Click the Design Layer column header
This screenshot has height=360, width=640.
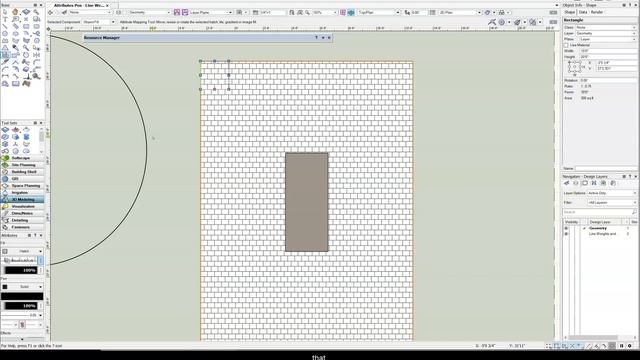600,222
